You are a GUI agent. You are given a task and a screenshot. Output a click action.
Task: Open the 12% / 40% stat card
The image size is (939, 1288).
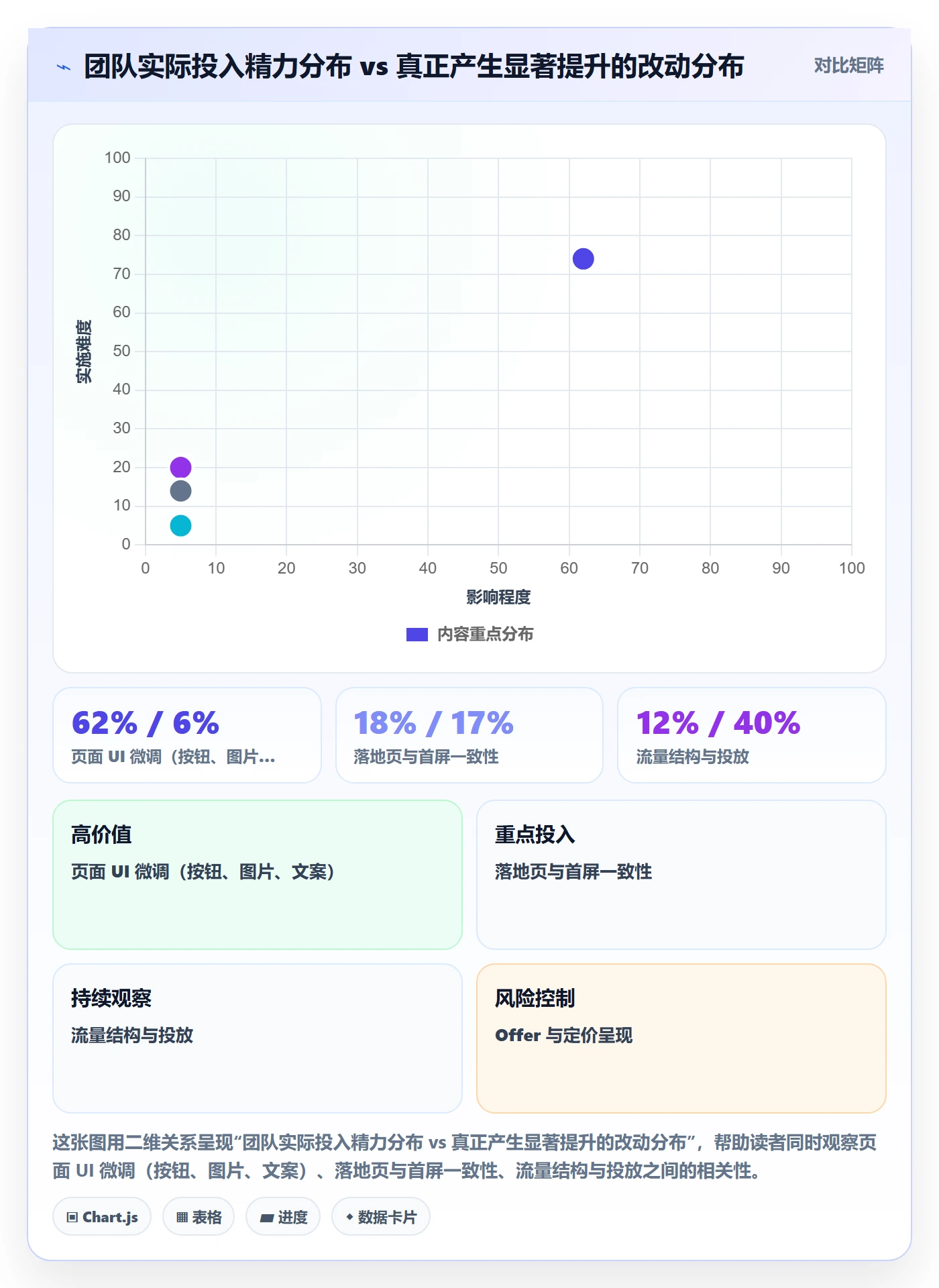coord(752,735)
